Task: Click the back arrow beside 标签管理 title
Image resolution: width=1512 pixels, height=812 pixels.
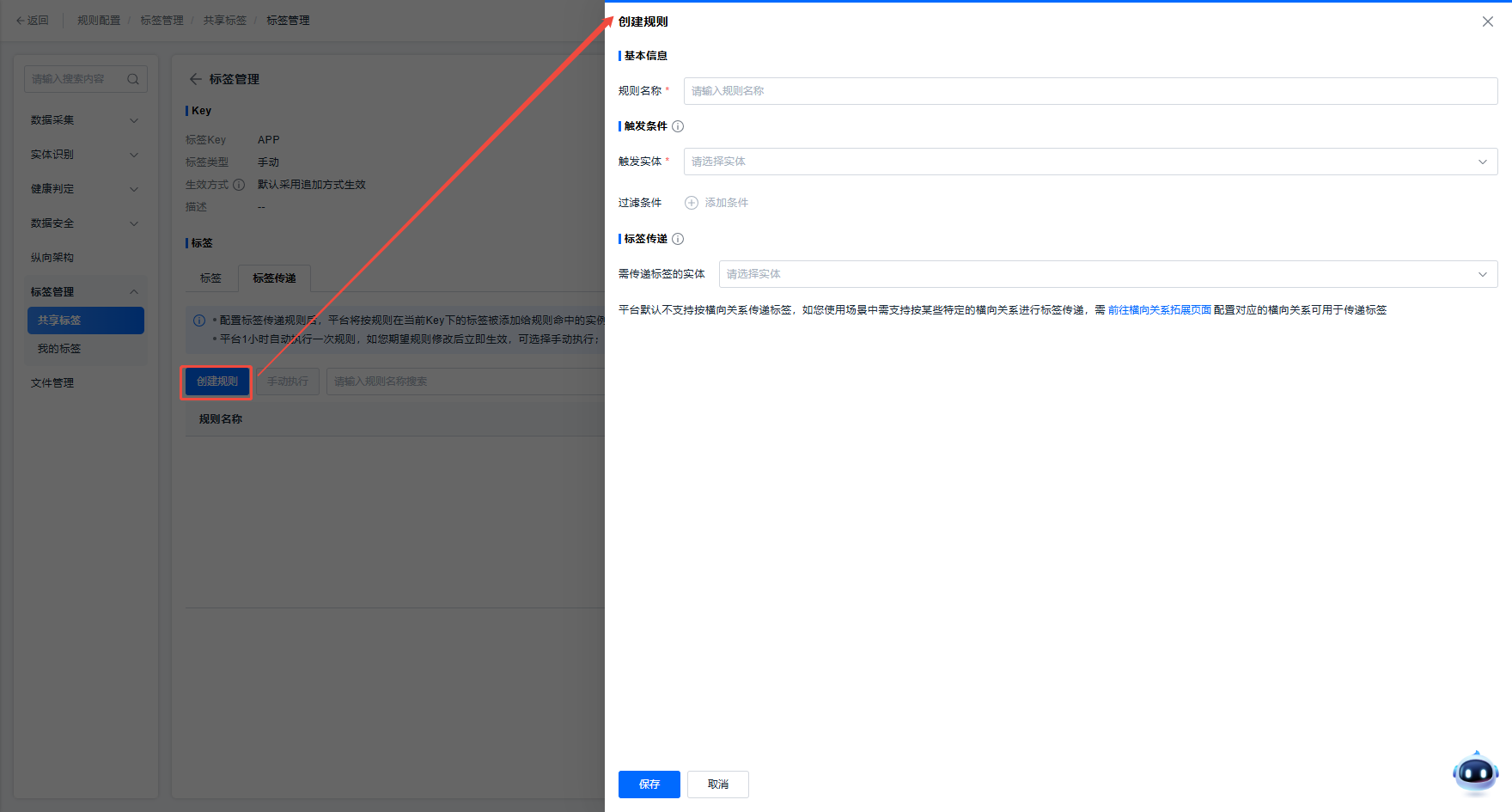Action: (x=195, y=79)
